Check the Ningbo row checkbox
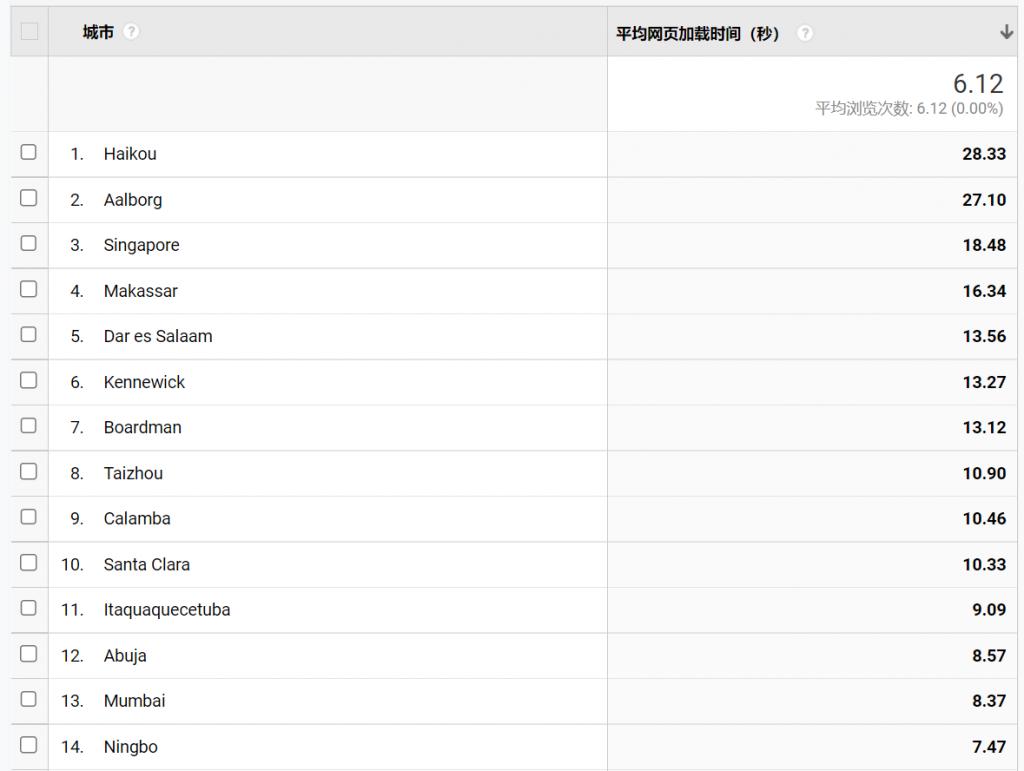Screen dimensions: 1024x771 28,745
